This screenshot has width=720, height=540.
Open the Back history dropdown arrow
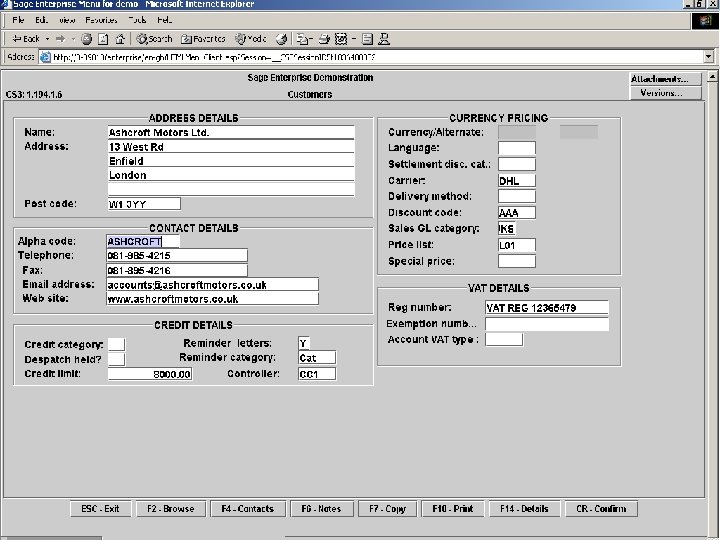point(47,39)
